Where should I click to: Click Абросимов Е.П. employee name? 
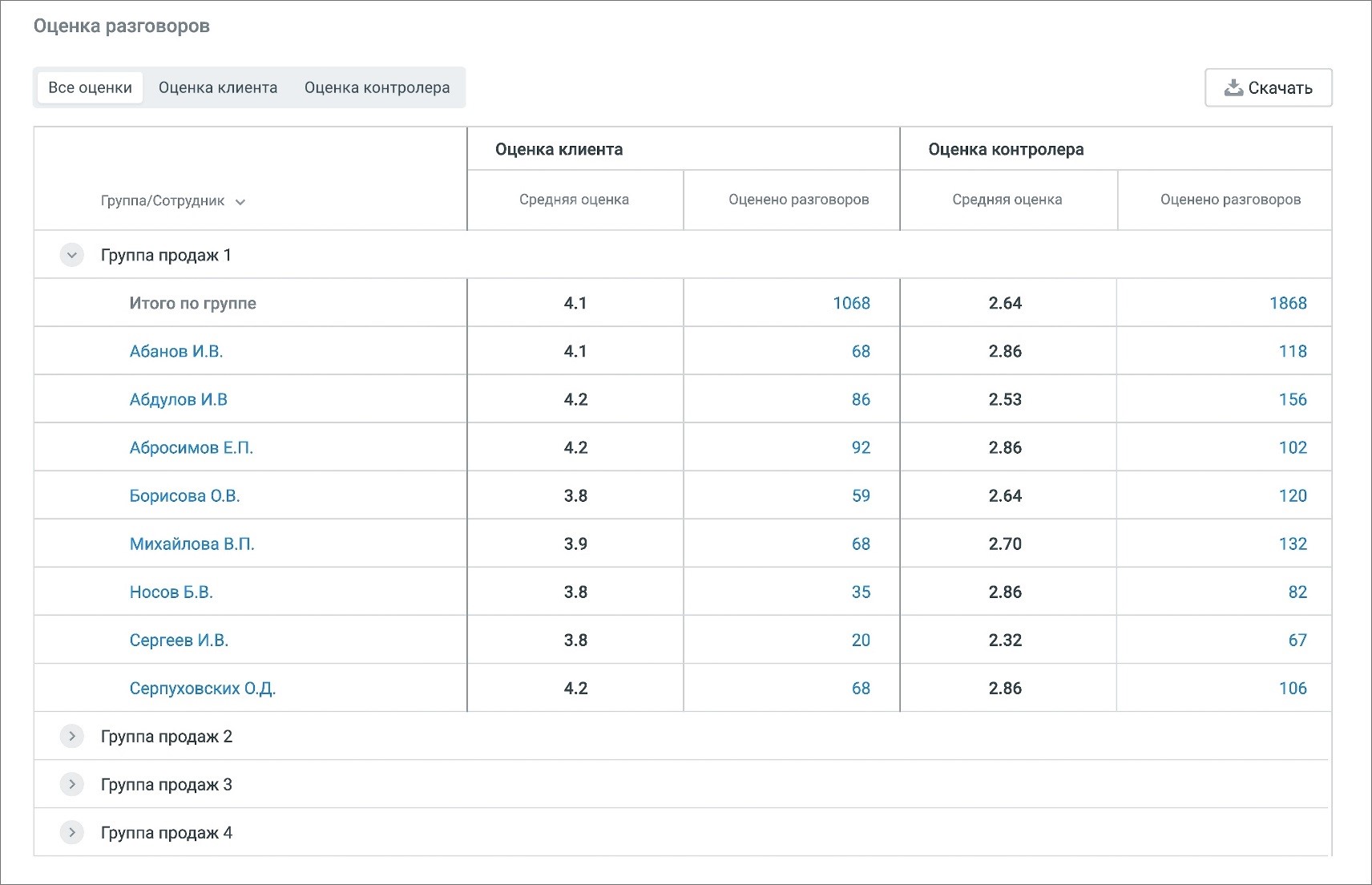pyautogui.click(x=192, y=447)
